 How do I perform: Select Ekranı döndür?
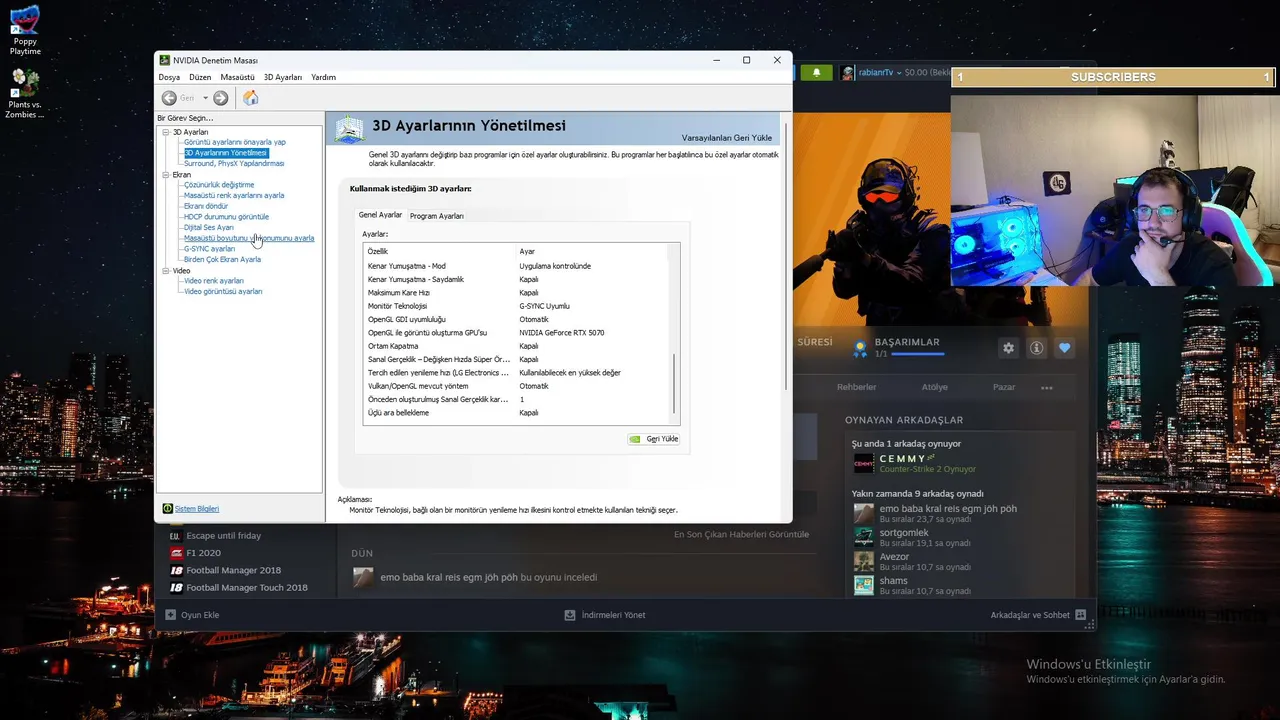[x=206, y=206]
